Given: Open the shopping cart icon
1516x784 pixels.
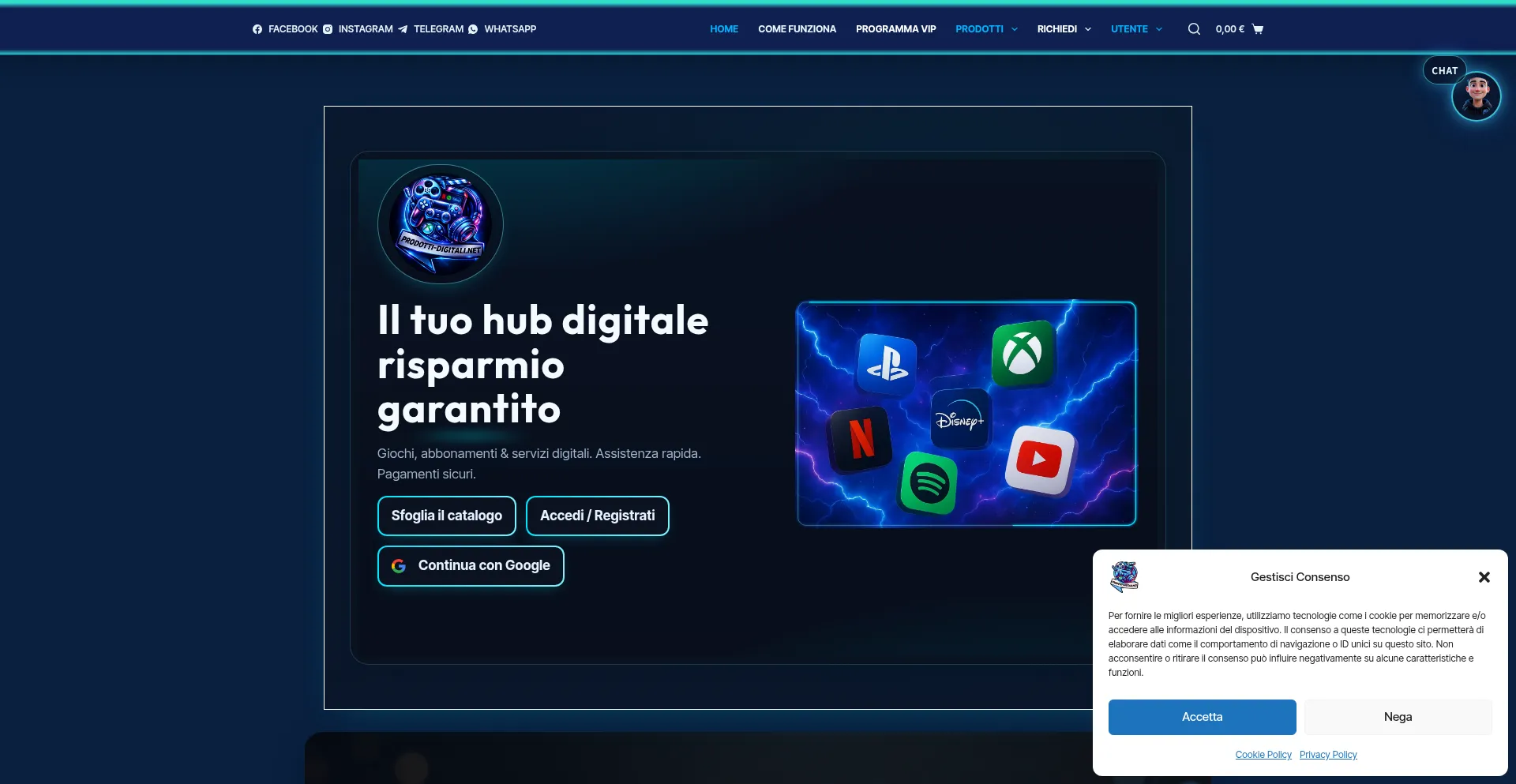Looking at the screenshot, I should click(x=1258, y=29).
